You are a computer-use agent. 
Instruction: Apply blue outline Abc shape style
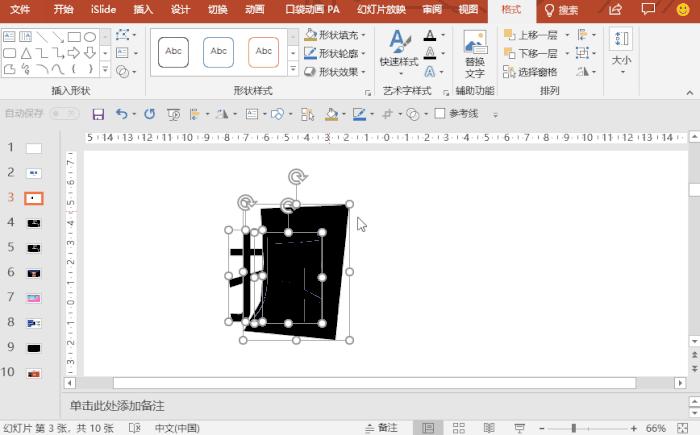(218, 52)
